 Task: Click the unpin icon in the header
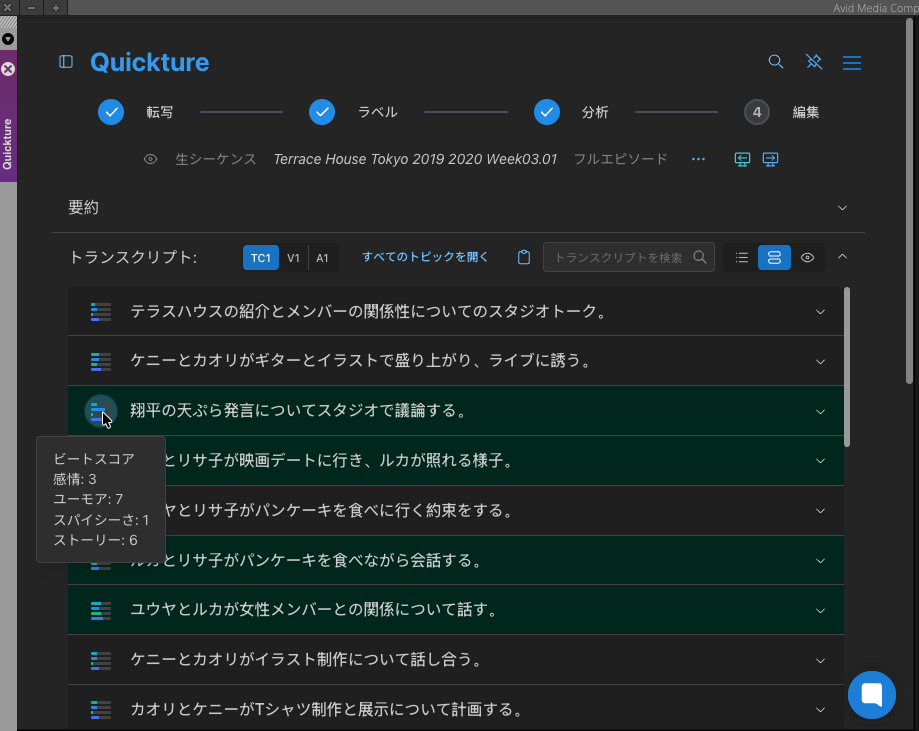point(814,62)
